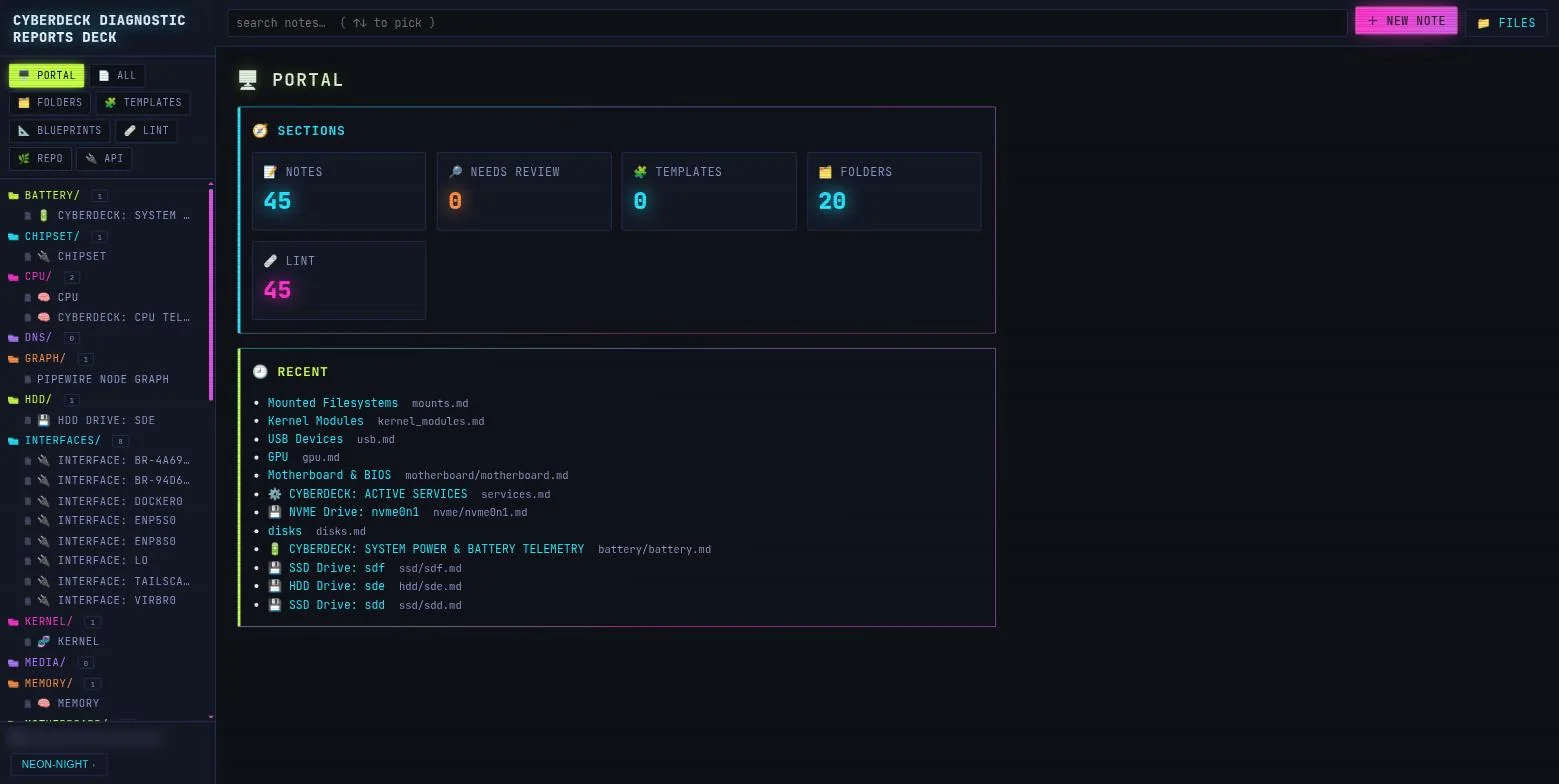Open the Motherboard & BIOS link
The height and width of the screenshot is (784, 1559).
click(329, 475)
